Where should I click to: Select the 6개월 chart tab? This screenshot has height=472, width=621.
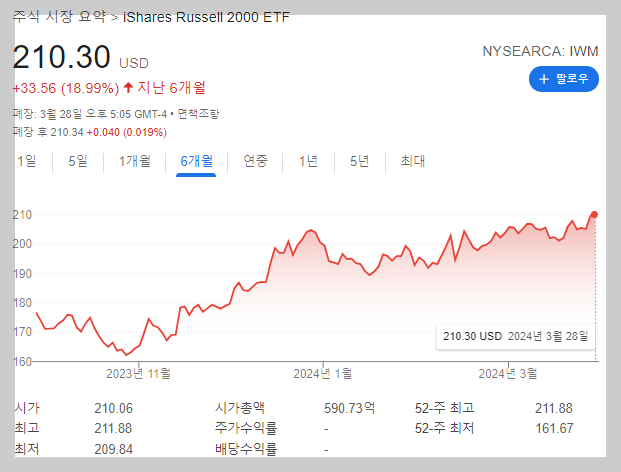tap(196, 161)
